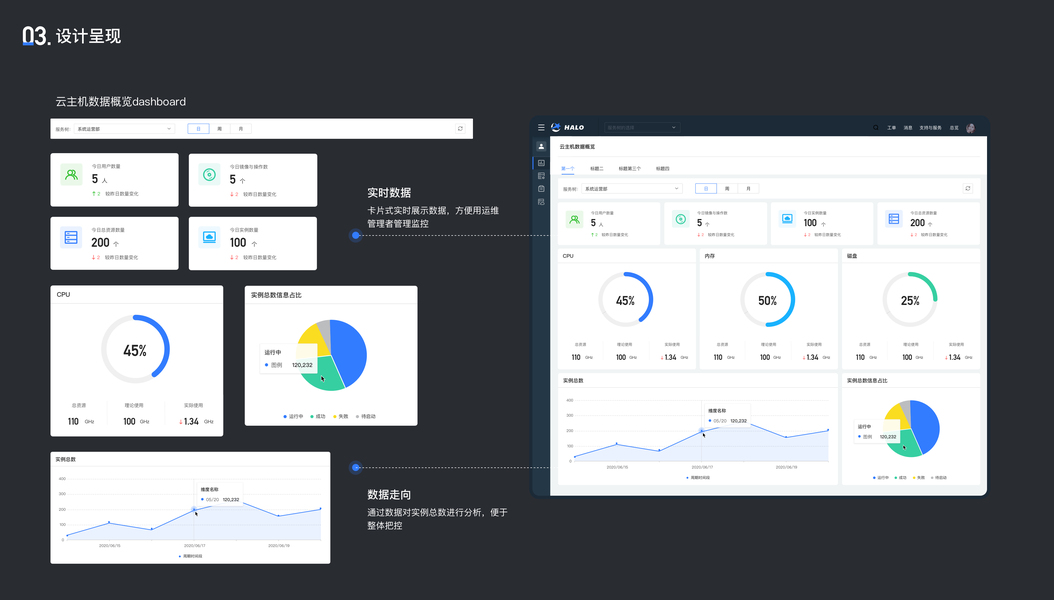Click the disc icon in the HALO 今日镜像与操作数 card
The image size is (1054, 600).
pyautogui.click(x=681, y=219)
